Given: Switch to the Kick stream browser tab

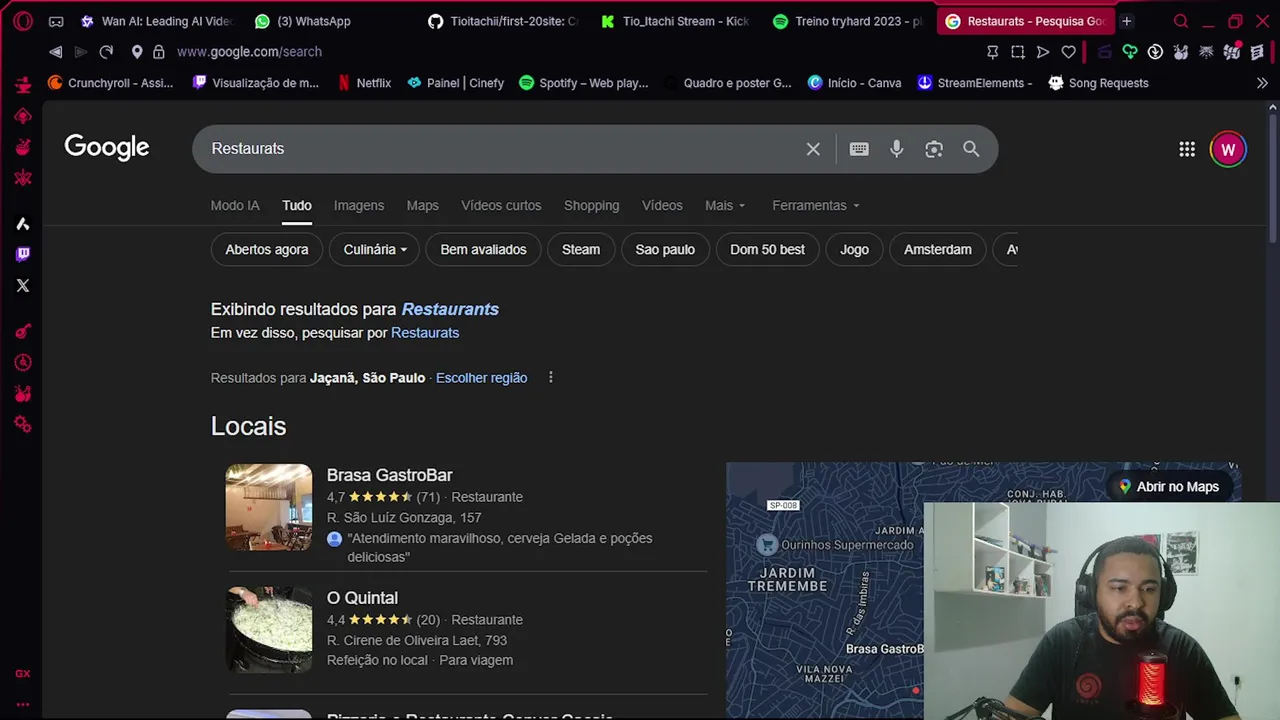Looking at the screenshot, I should point(675,21).
